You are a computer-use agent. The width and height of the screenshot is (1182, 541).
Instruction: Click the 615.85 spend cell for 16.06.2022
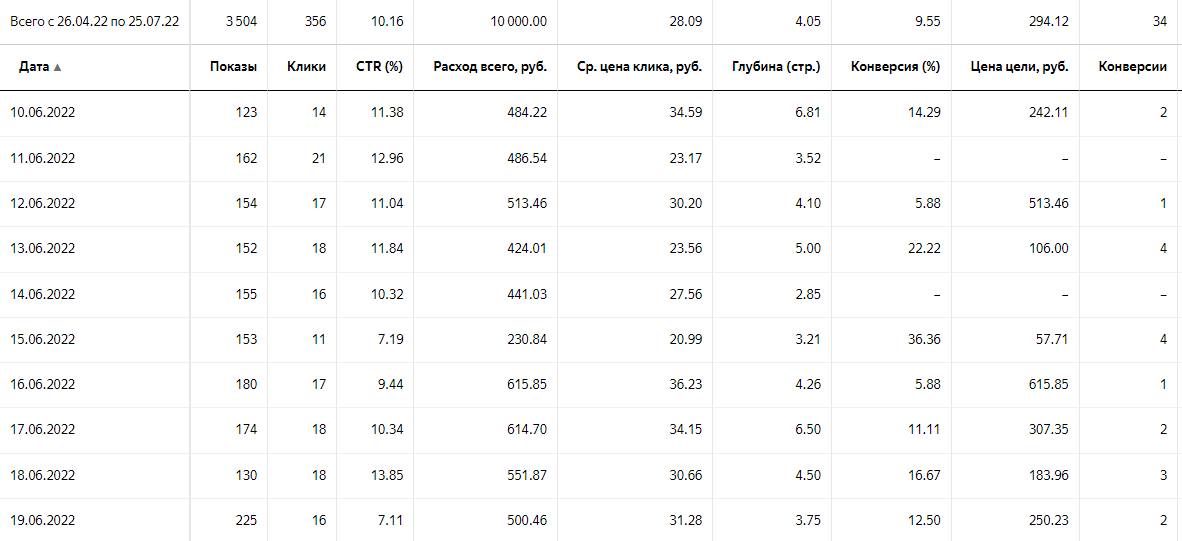pos(525,384)
